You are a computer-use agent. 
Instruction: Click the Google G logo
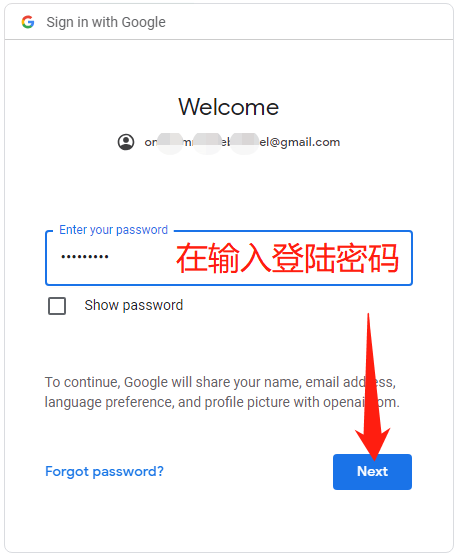click(28, 22)
